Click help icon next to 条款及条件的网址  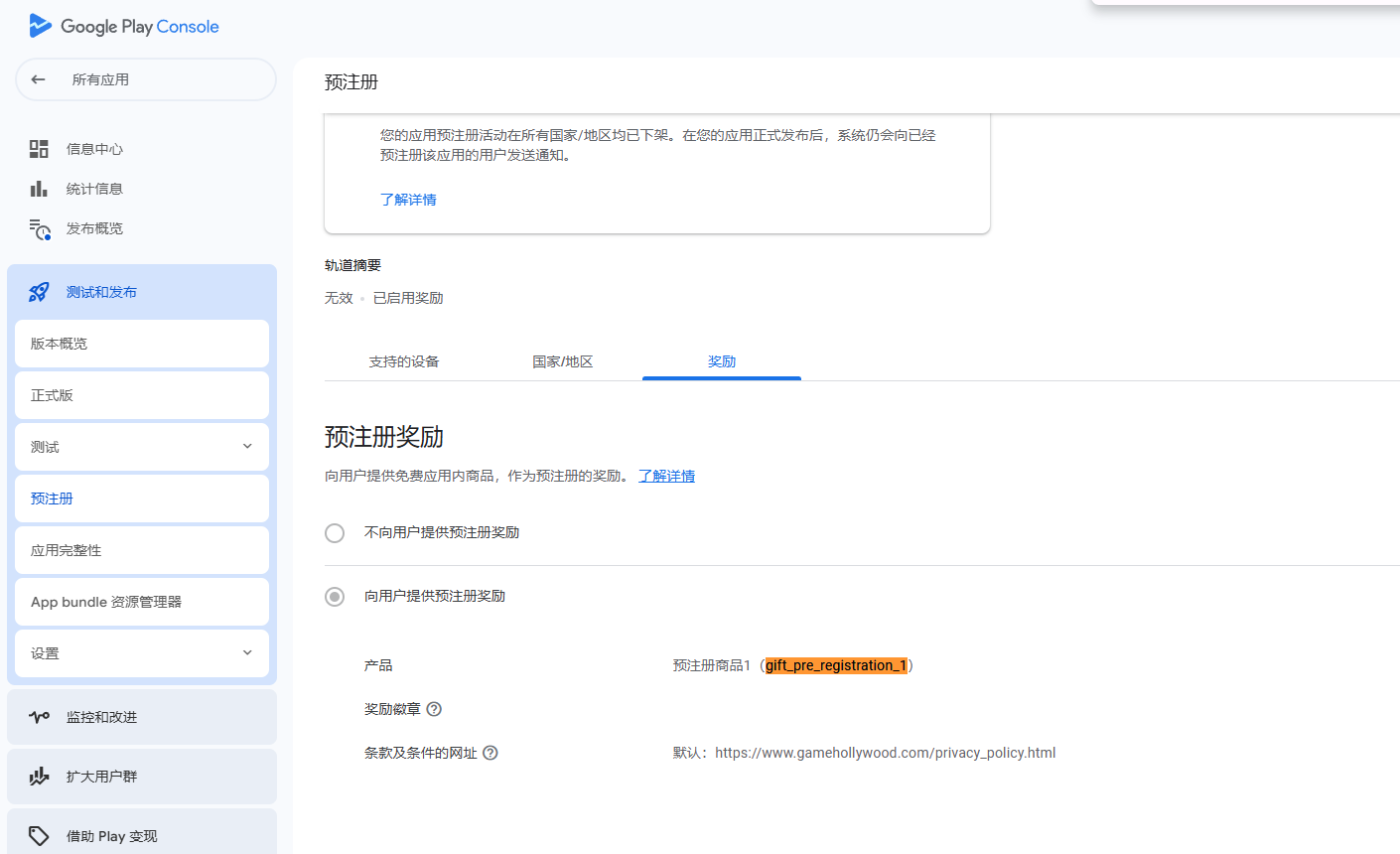(490, 753)
